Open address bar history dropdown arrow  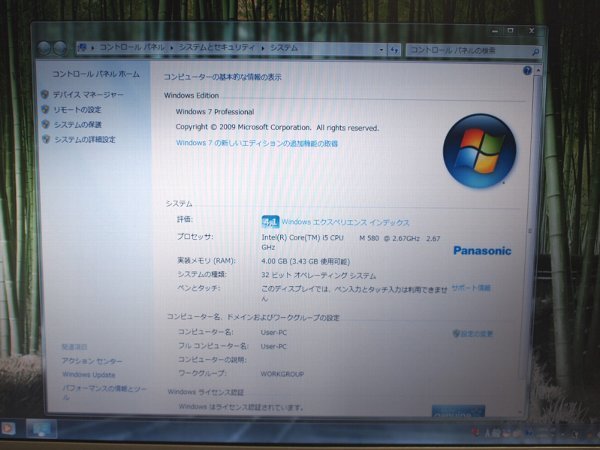click(382, 50)
